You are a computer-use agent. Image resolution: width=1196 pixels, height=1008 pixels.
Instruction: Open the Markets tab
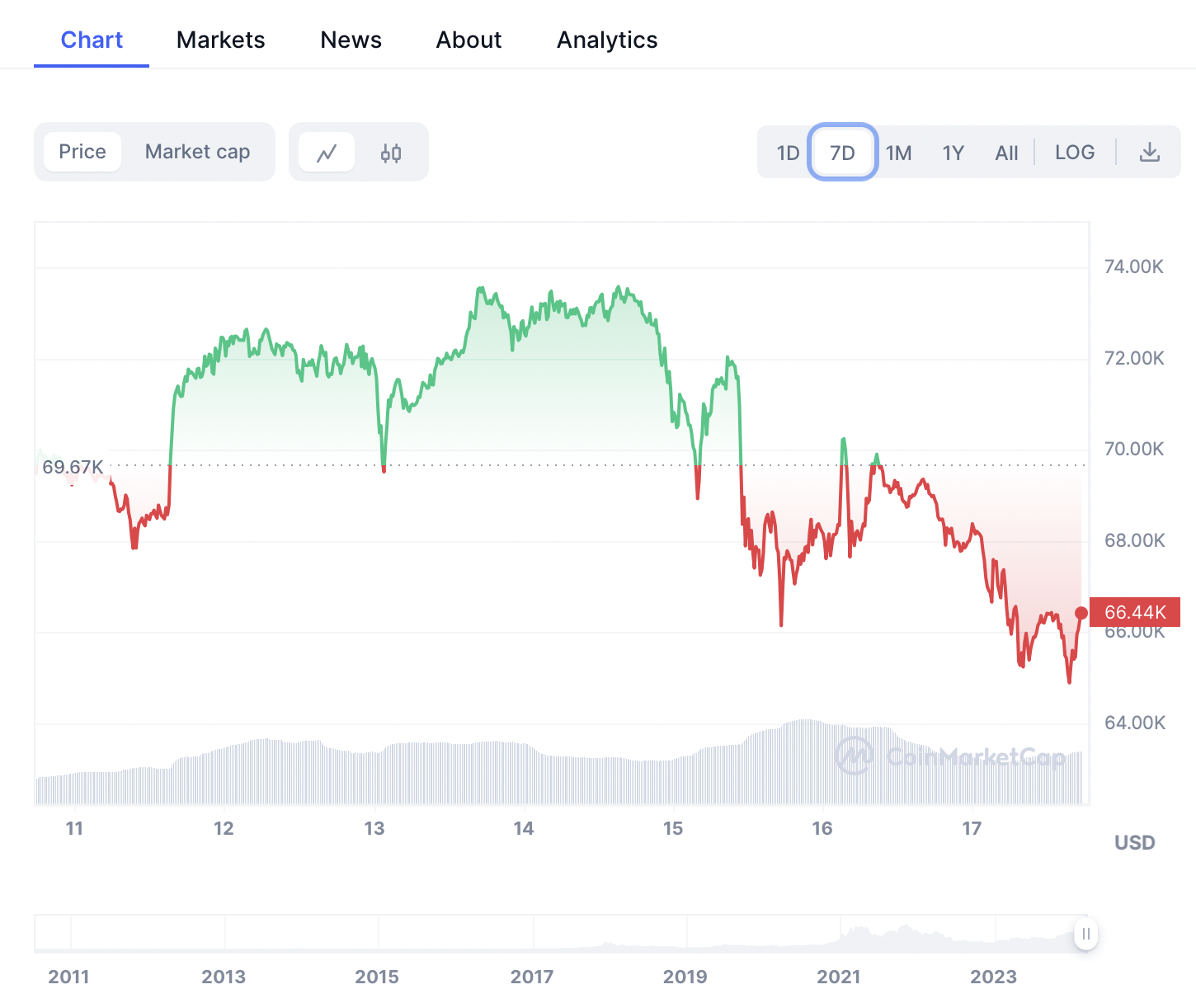point(220,40)
